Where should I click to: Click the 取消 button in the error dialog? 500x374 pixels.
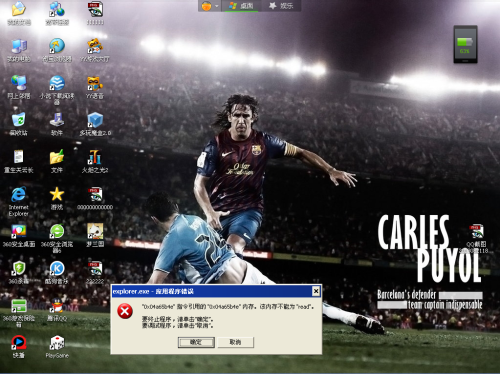pos(235,342)
